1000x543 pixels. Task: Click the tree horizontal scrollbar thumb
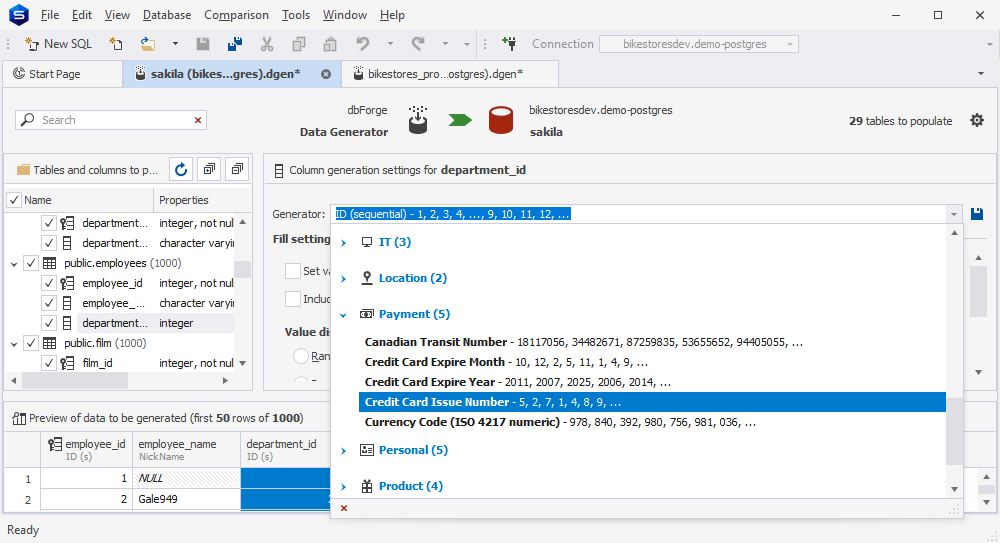(x=75, y=380)
